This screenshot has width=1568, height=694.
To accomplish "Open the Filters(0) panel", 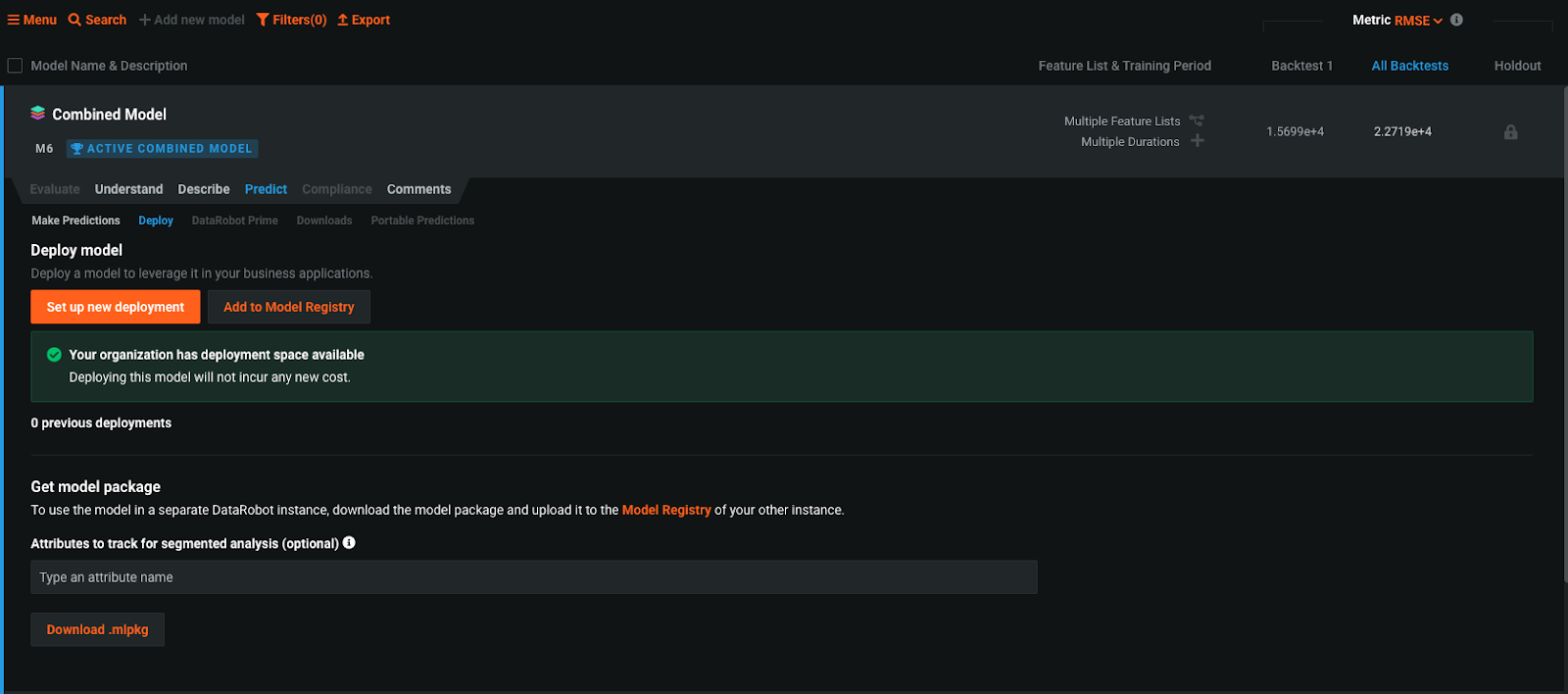I will [292, 20].
